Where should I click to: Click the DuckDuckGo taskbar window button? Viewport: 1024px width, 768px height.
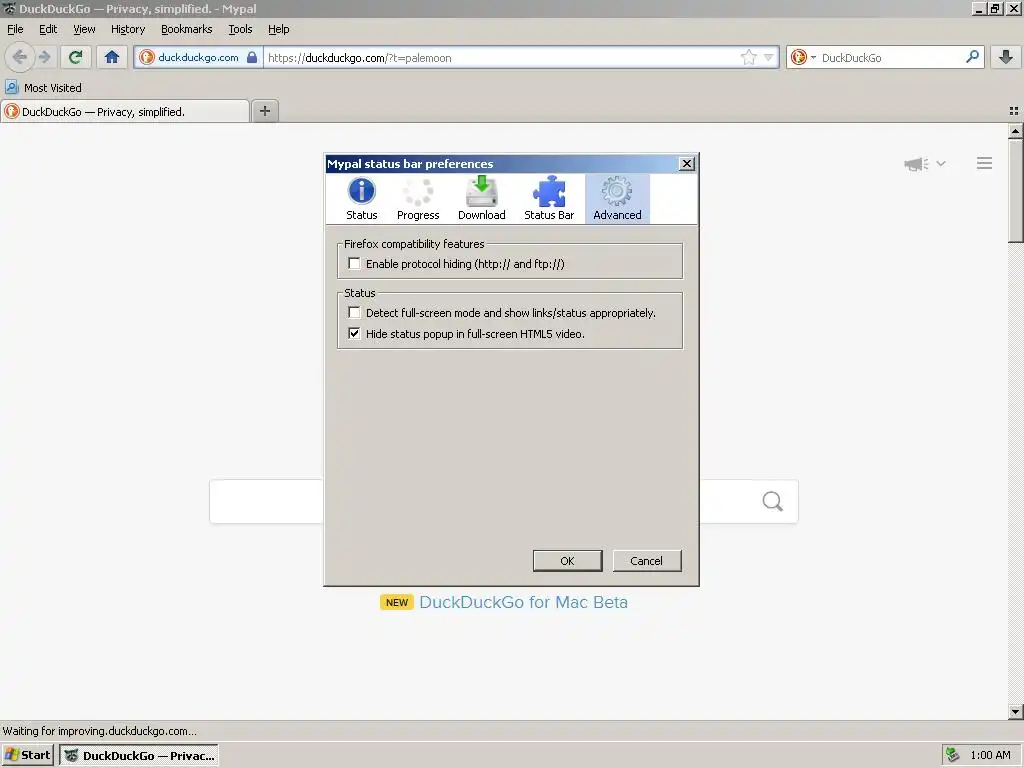coord(138,755)
